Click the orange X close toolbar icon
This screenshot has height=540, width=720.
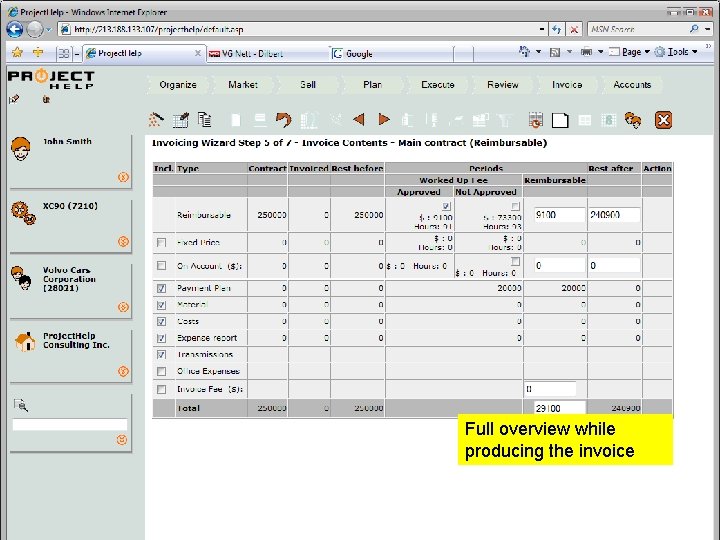pos(664,120)
